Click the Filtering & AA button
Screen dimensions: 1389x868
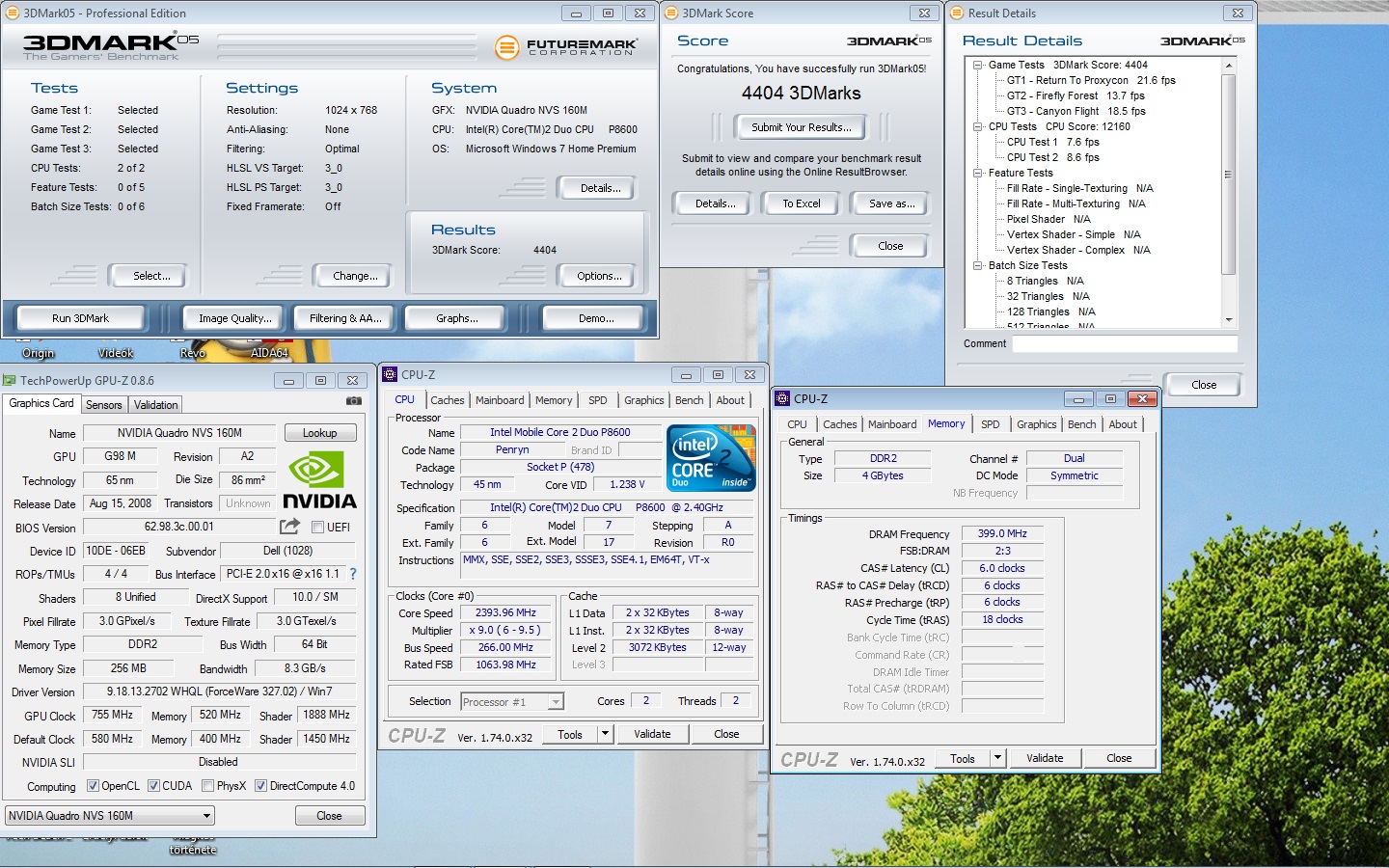(345, 318)
